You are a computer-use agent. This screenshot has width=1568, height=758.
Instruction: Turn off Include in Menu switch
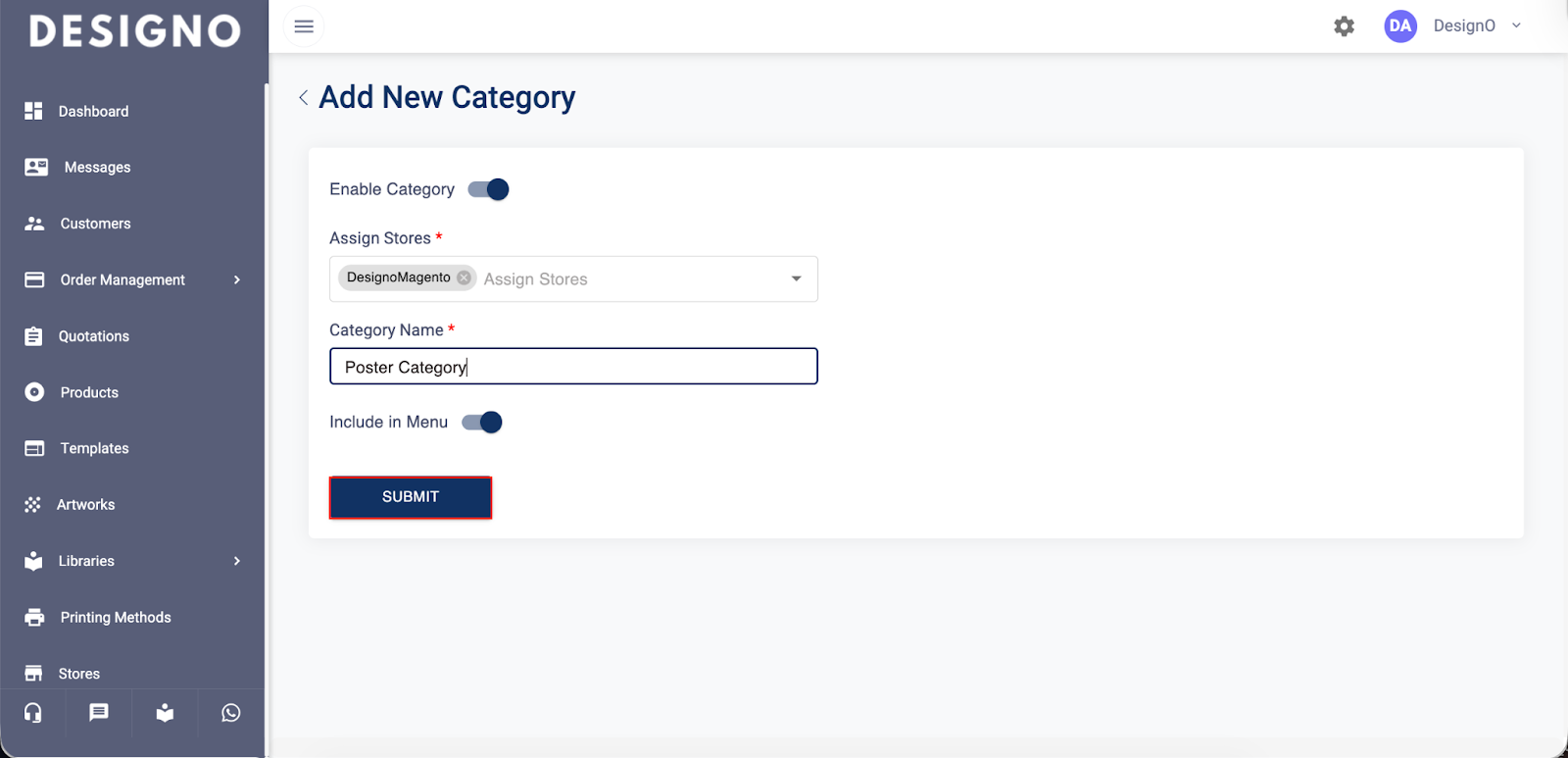coord(483,423)
